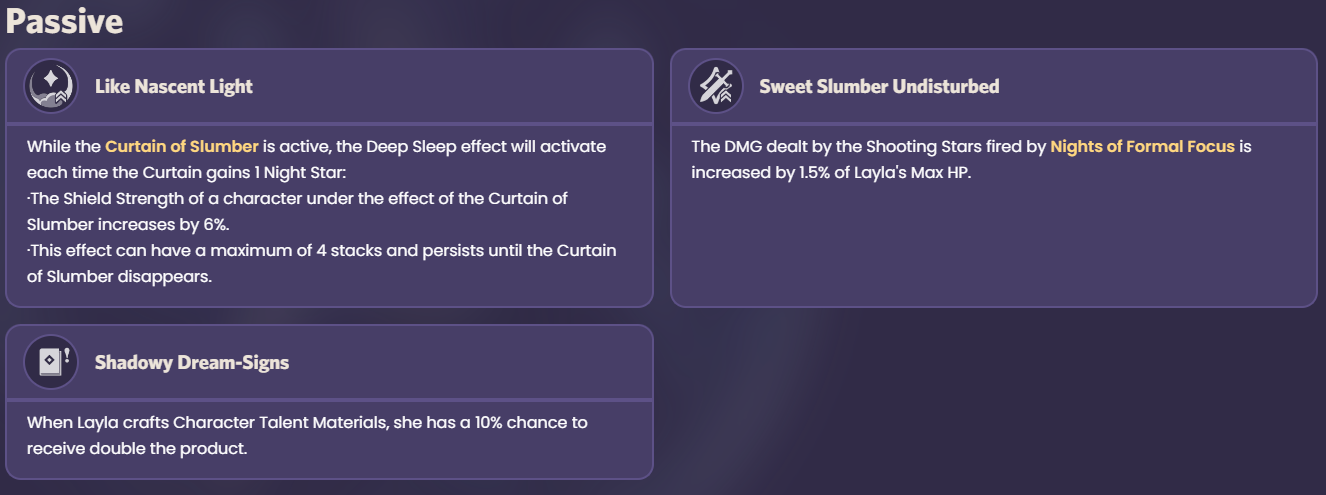Click the 'of Slumber disappears' text
The image size is (1326, 495).
point(120,276)
